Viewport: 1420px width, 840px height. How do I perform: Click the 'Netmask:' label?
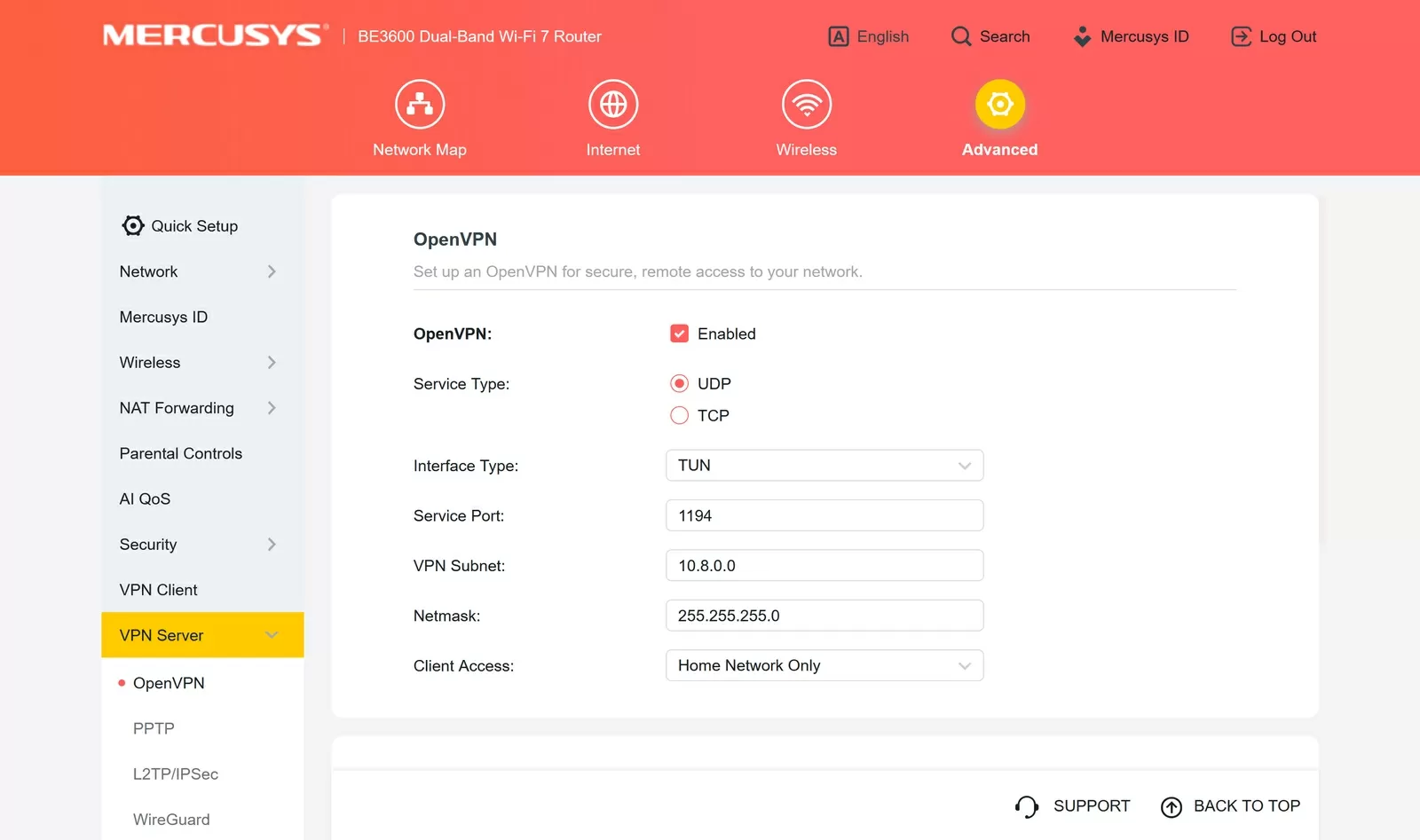pyautogui.click(x=446, y=616)
